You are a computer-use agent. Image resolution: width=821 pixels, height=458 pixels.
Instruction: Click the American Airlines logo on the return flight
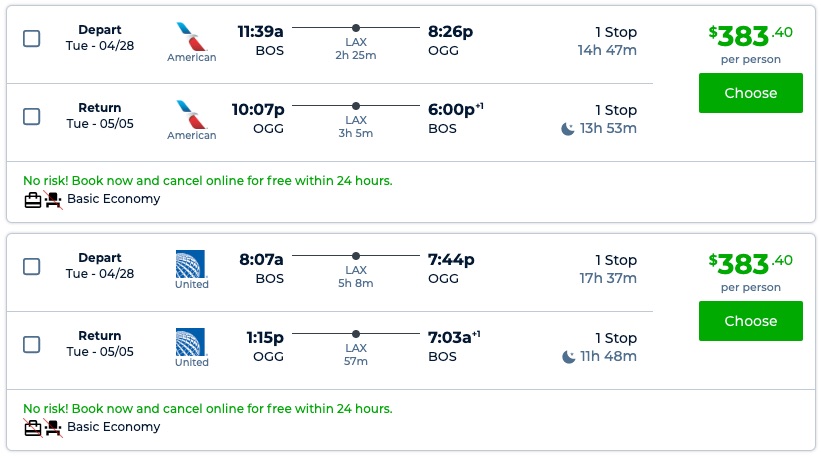[x=191, y=115]
